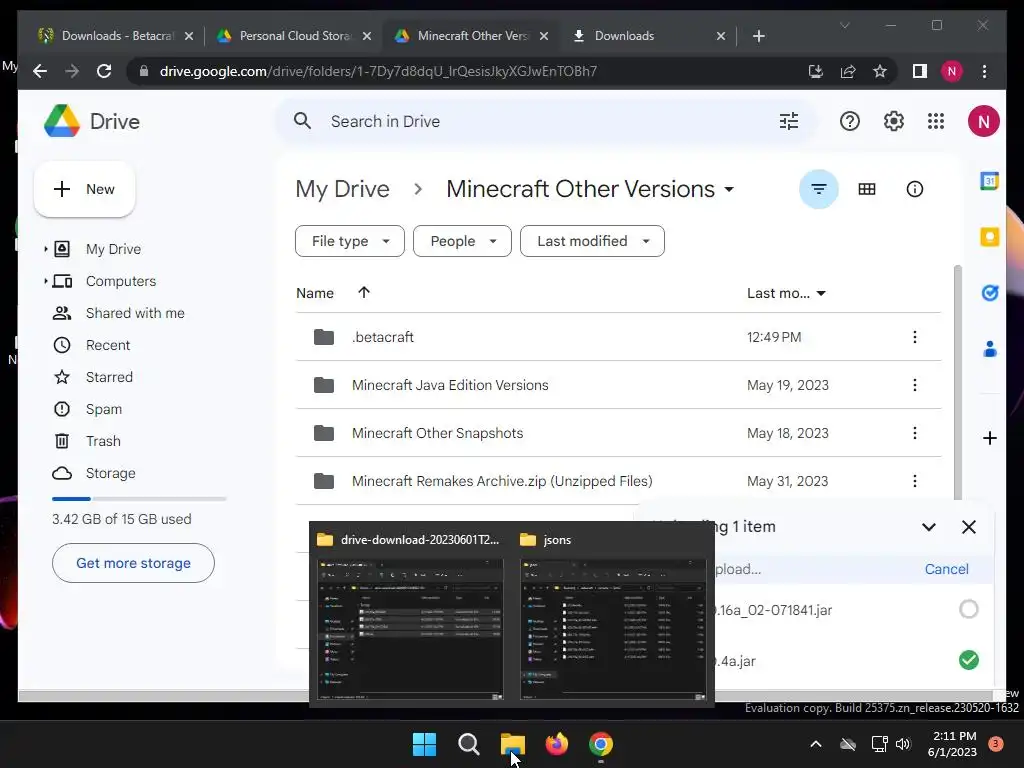Open the People filter dropdown

(x=462, y=241)
